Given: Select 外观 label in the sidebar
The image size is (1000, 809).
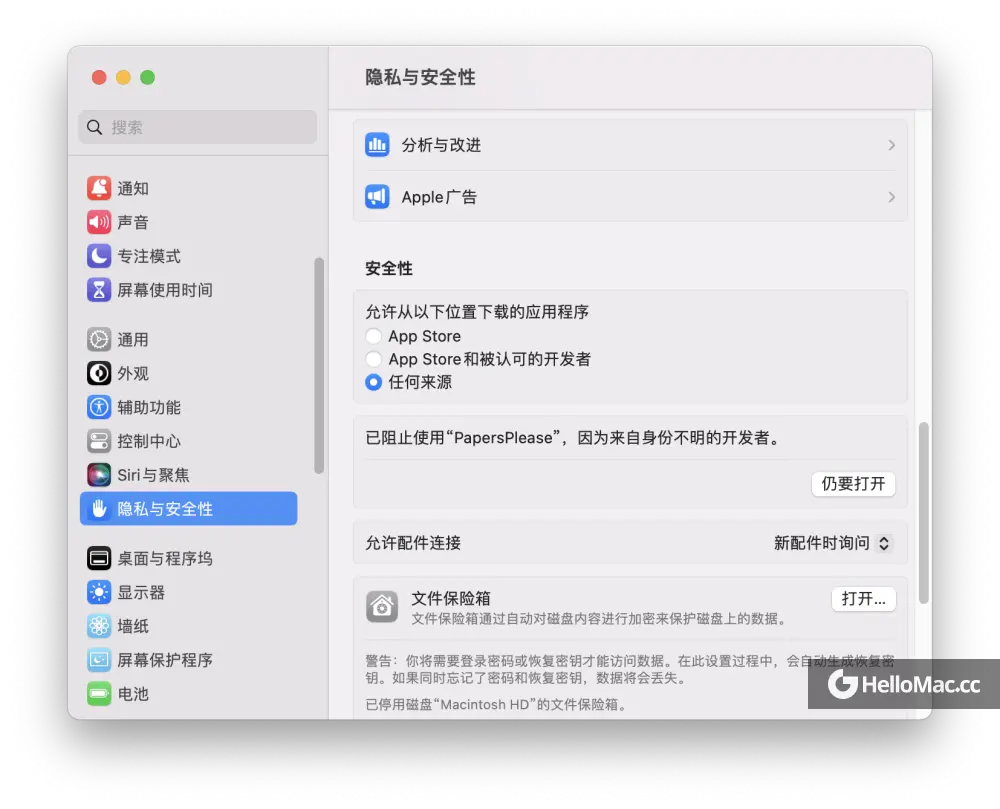Looking at the screenshot, I should pyautogui.click(x=133, y=374).
